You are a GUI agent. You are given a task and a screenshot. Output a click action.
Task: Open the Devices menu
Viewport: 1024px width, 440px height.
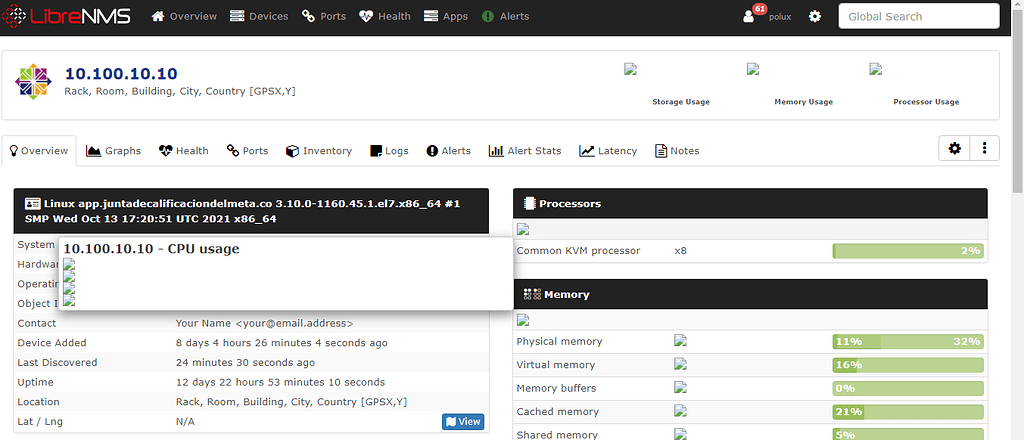pos(259,16)
